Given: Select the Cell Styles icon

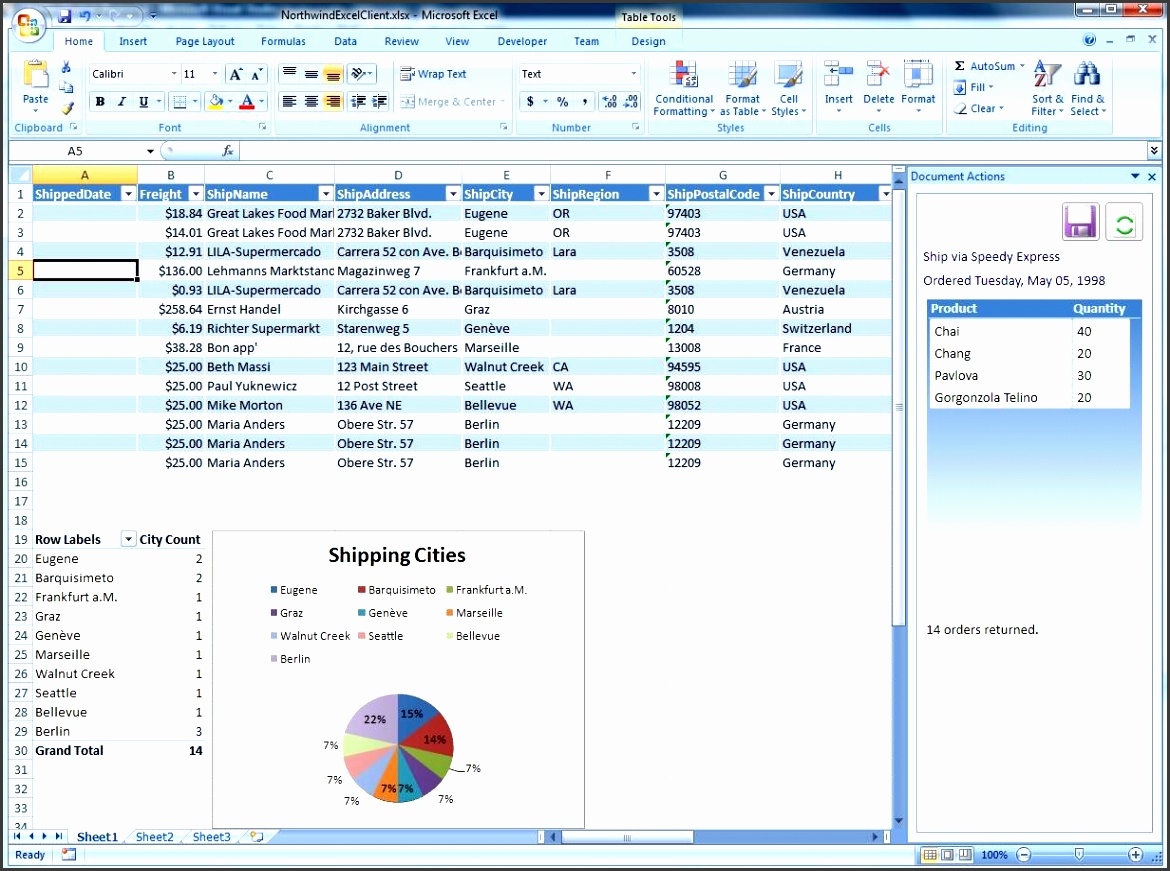Looking at the screenshot, I should coord(789,88).
